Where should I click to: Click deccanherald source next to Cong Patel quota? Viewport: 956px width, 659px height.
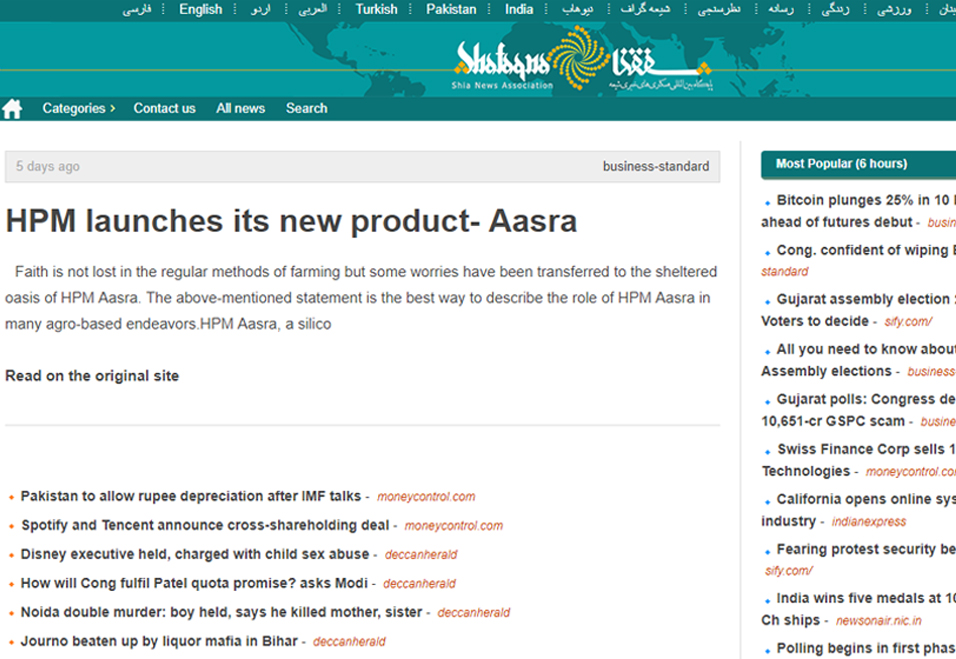point(419,584)
